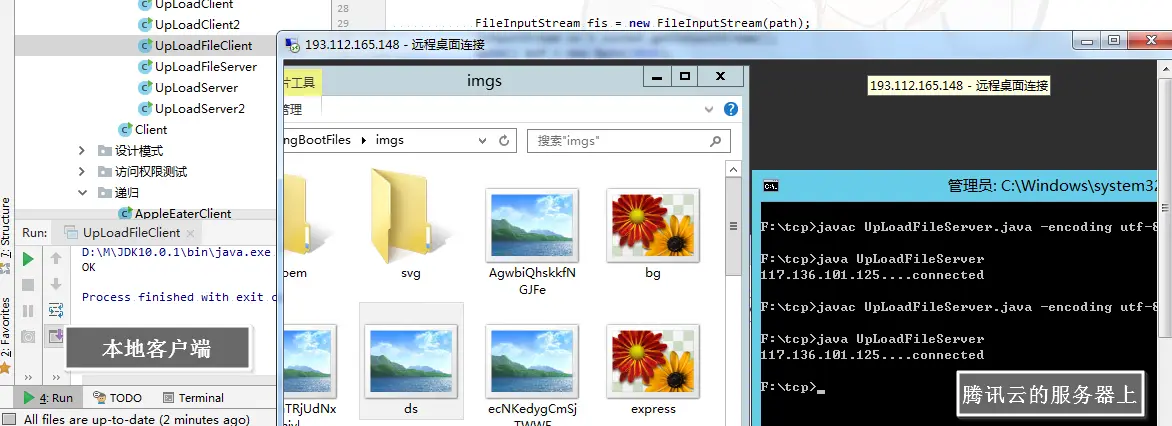This screenshot has width=1172, height=426.
Task: Click search magnifier icon in imgs window
Action: click(x=715, y=141)
